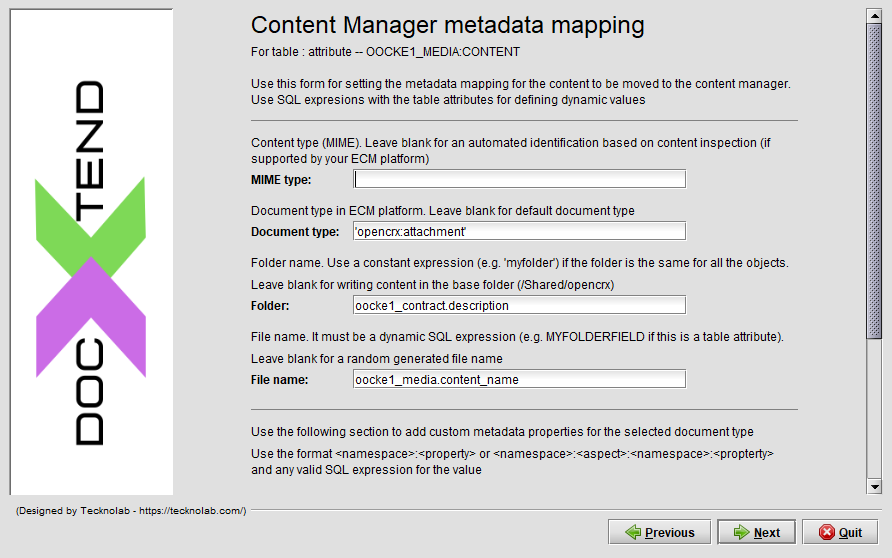Screen dimensions: 892x558
Task: Exit the wizard with the Quit button
Action: click(840, 532)
